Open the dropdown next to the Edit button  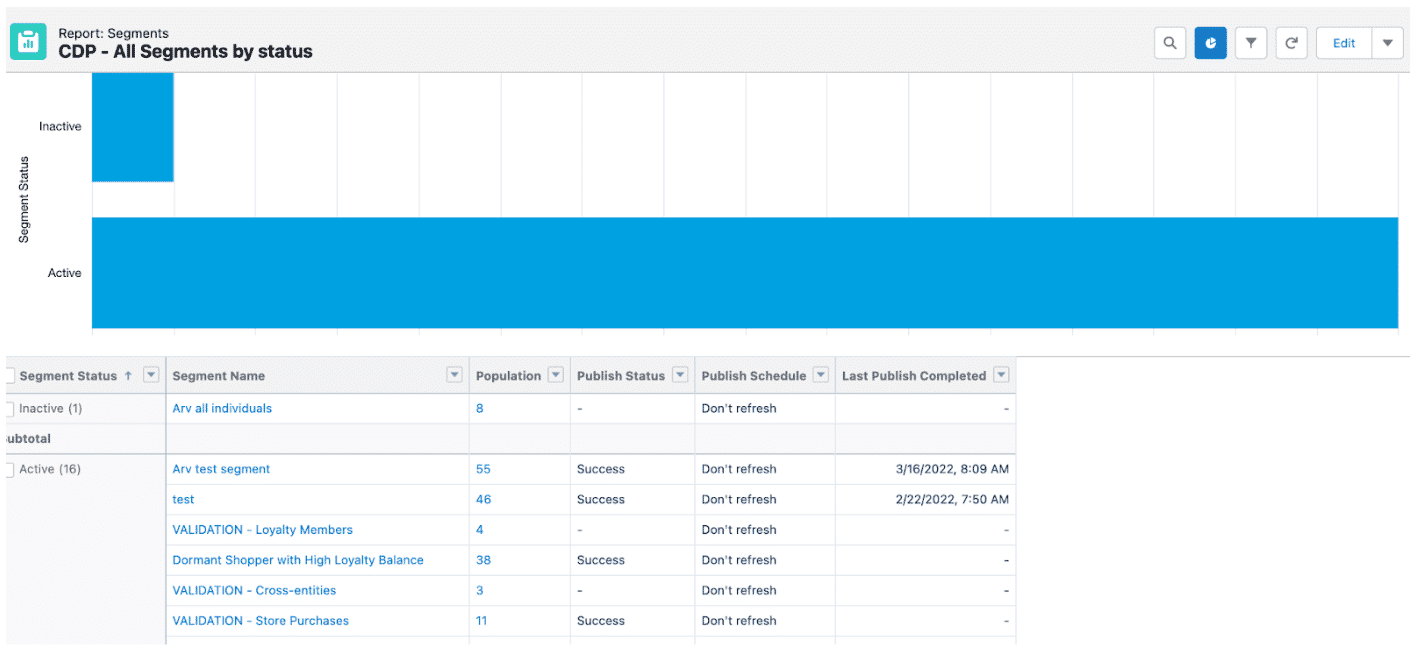point(1388,42)
